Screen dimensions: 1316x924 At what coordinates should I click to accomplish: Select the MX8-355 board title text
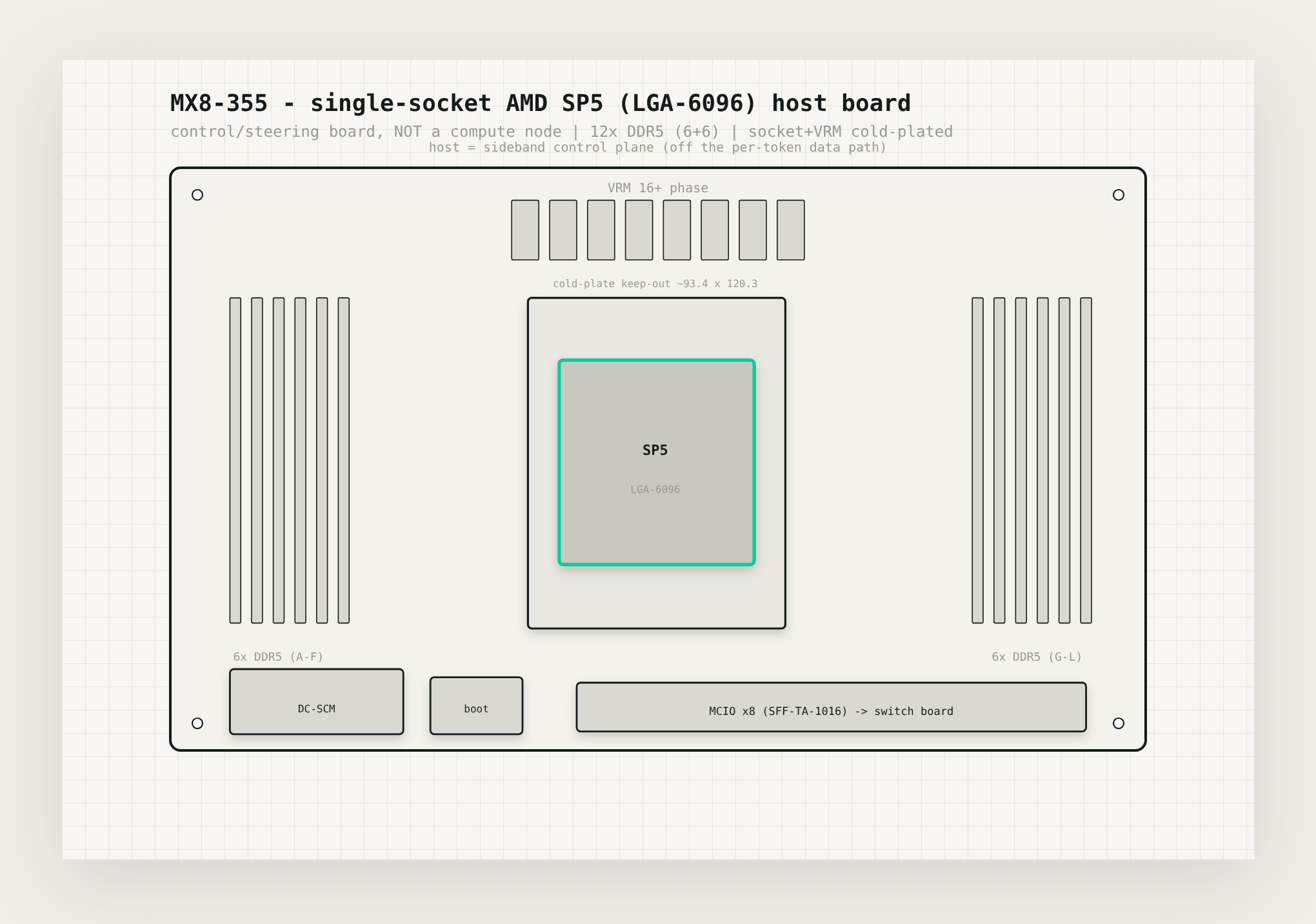pyautogui.click(x=541, y=103)
